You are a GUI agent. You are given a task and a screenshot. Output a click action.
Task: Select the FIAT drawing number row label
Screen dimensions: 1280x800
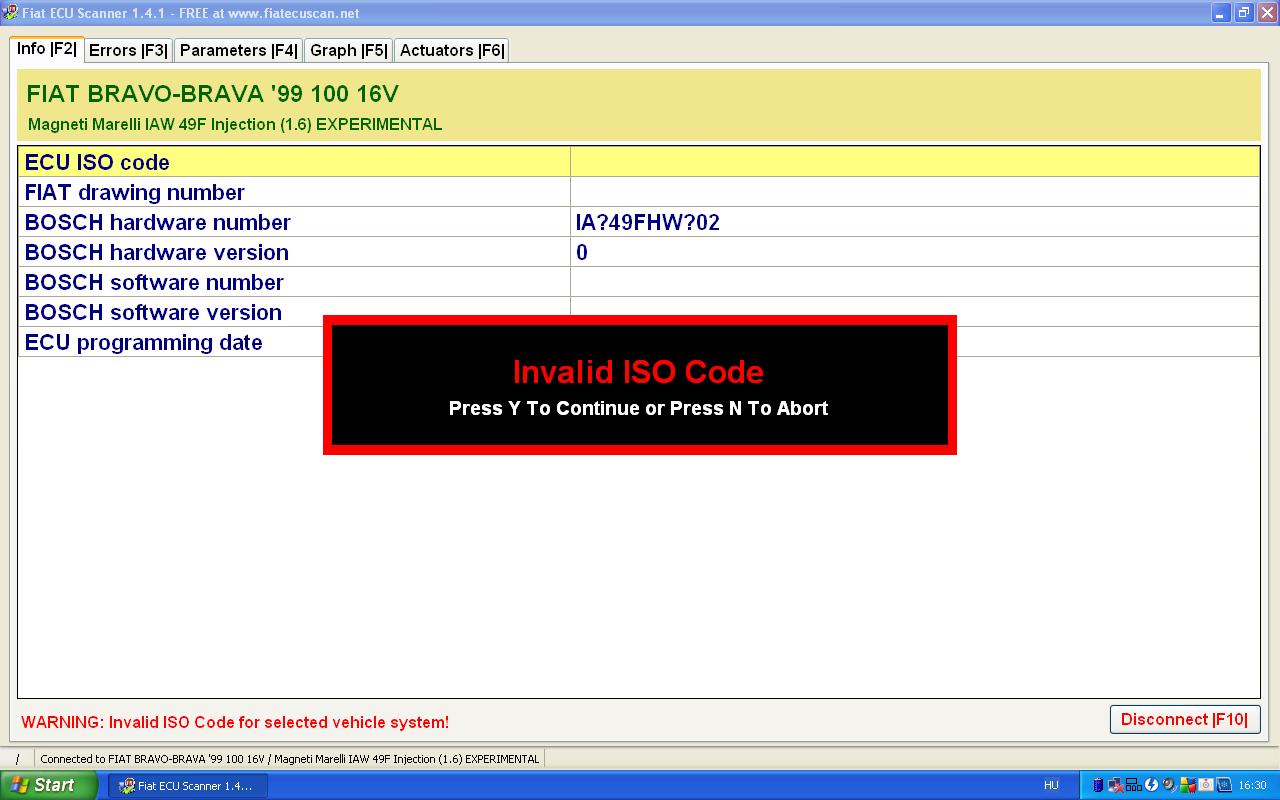[x=134, y=192]
